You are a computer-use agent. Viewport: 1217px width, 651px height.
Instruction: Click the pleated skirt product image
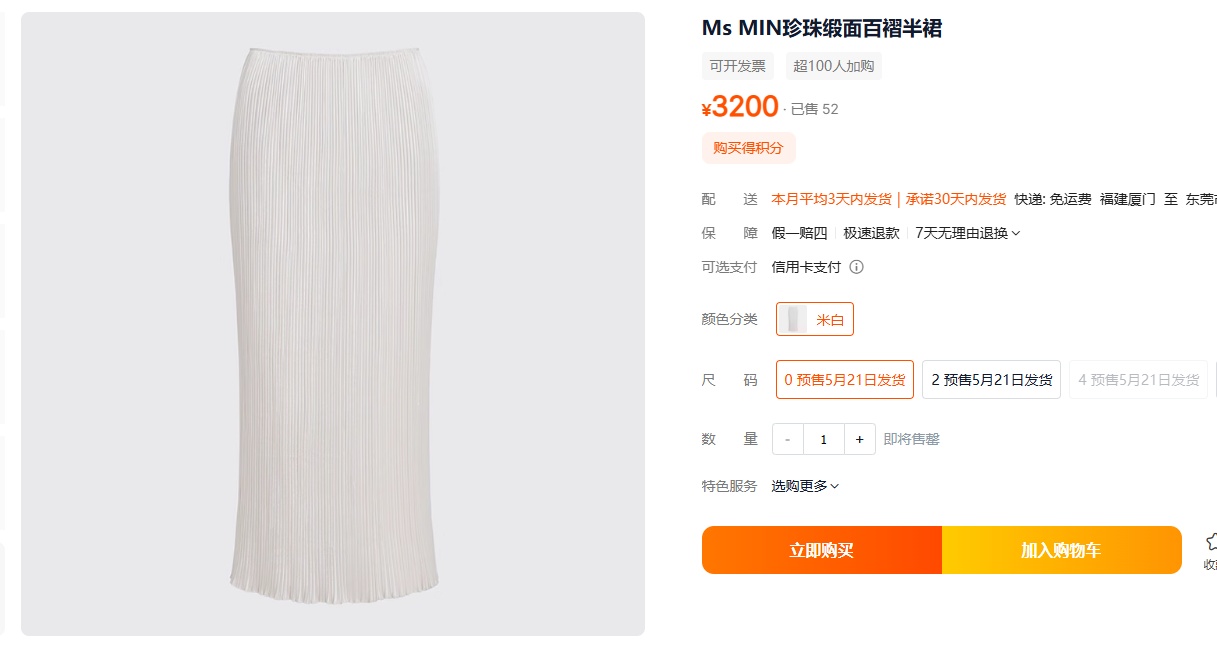coord(333,324)
